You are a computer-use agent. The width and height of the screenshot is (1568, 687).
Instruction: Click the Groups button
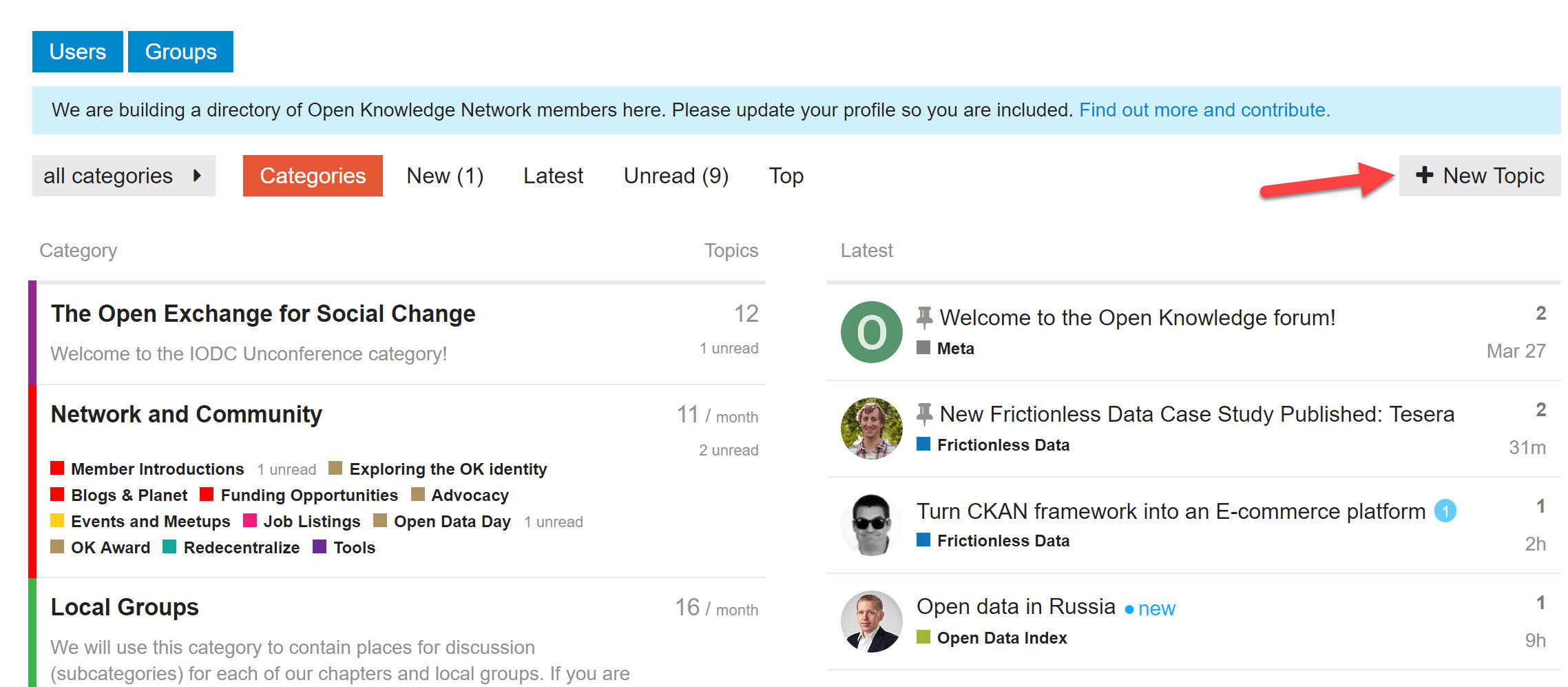click(180, 52)
